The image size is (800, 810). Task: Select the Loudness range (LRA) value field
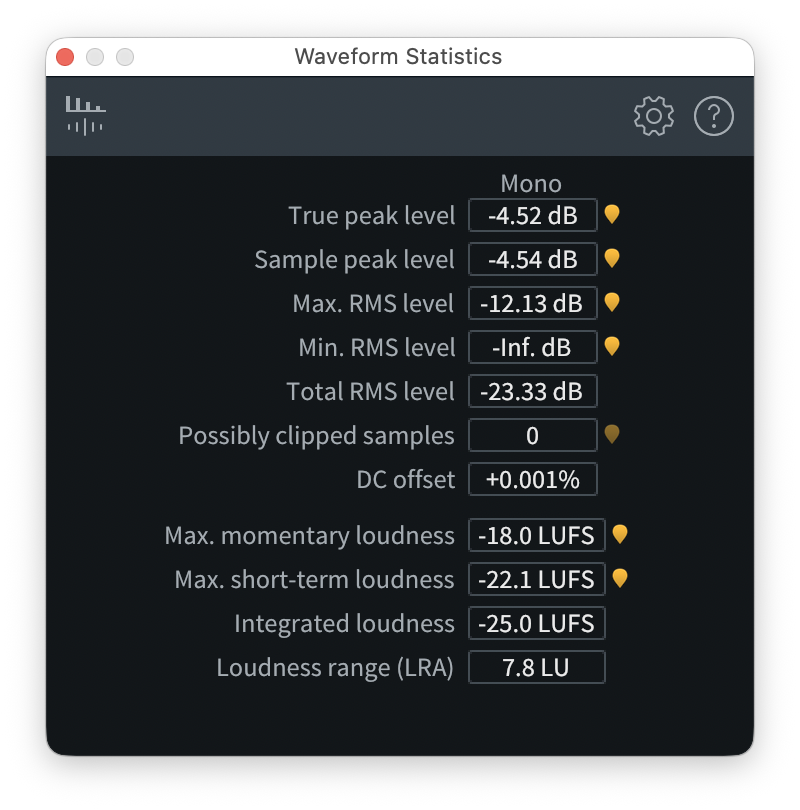point(537,667)
